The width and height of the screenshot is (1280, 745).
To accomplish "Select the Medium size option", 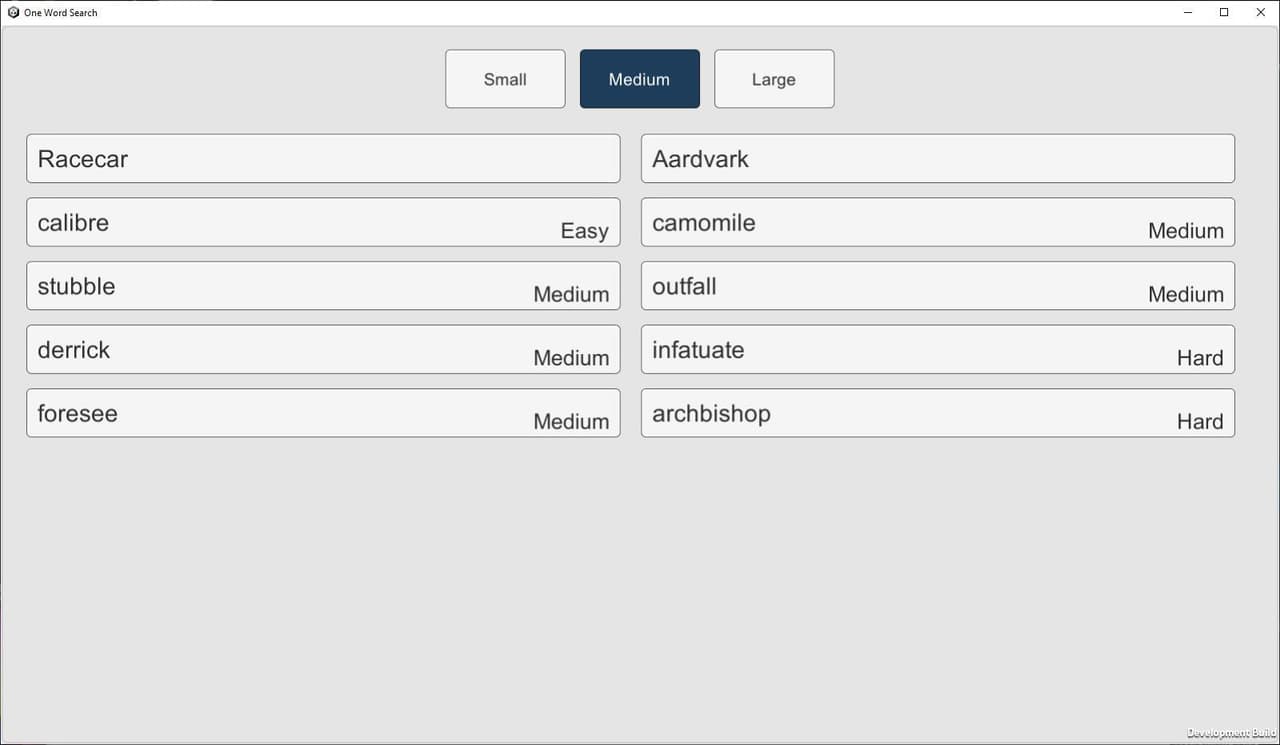I will 640,79.
